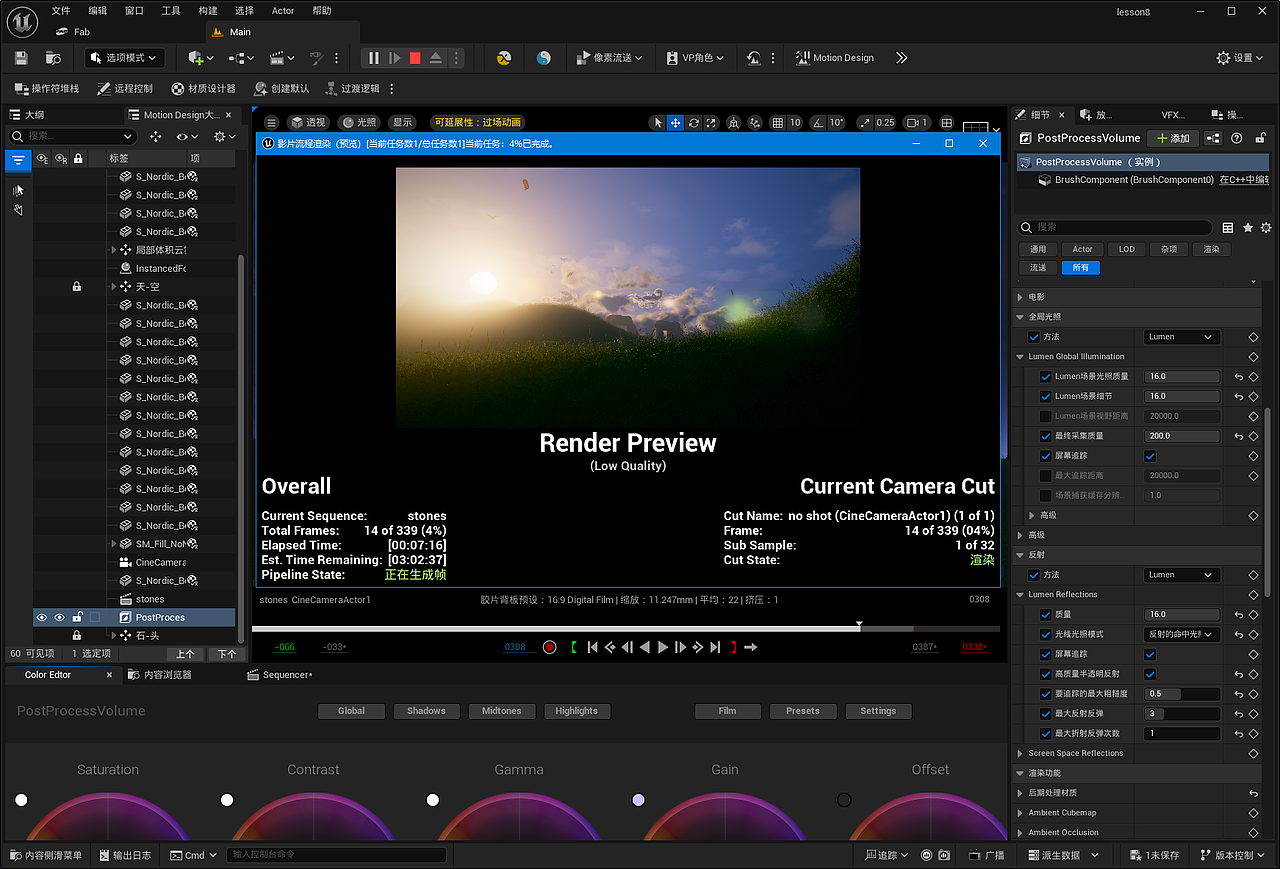Viewport: 1280px width, 869px height.
Task: Uncheck the Lumen场景细节 override checkbox
Action: [x=1045, y=396]
